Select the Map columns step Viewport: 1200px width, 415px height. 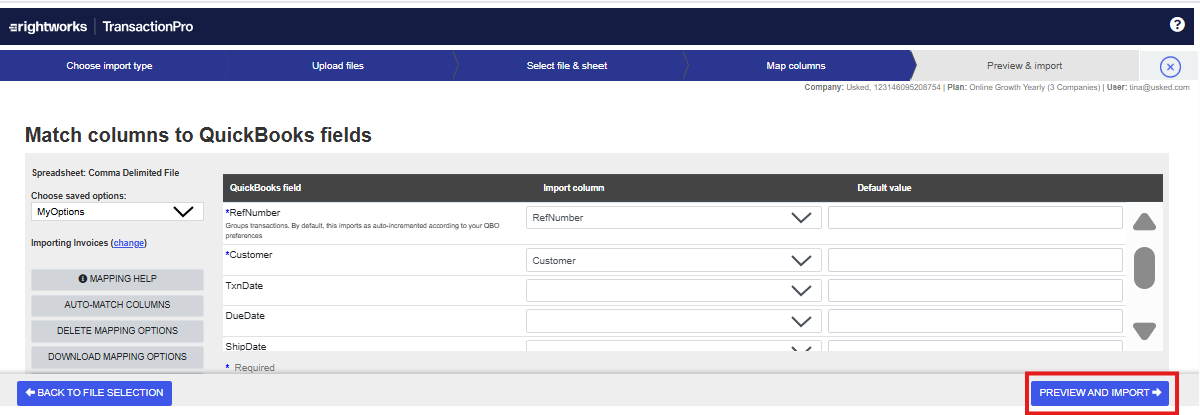[x=796, y=66]
